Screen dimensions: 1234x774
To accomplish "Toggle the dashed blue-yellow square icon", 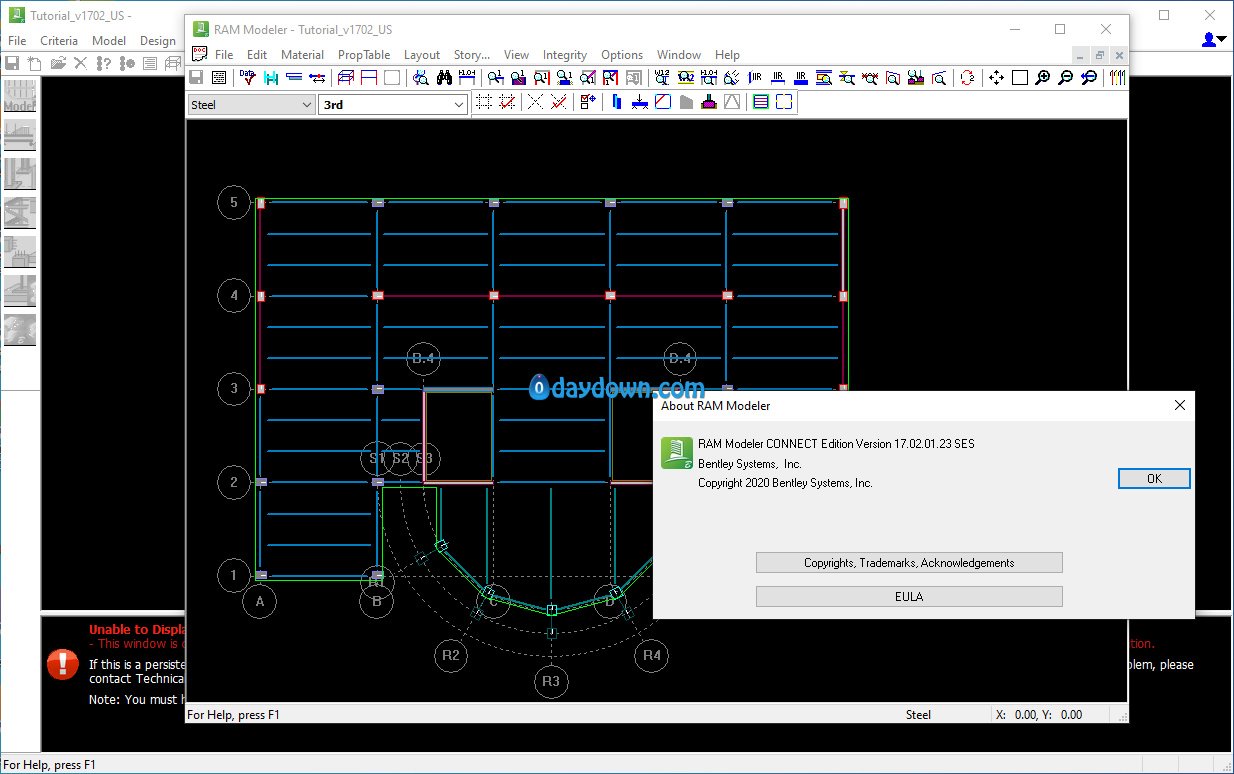I will point(784,102).
